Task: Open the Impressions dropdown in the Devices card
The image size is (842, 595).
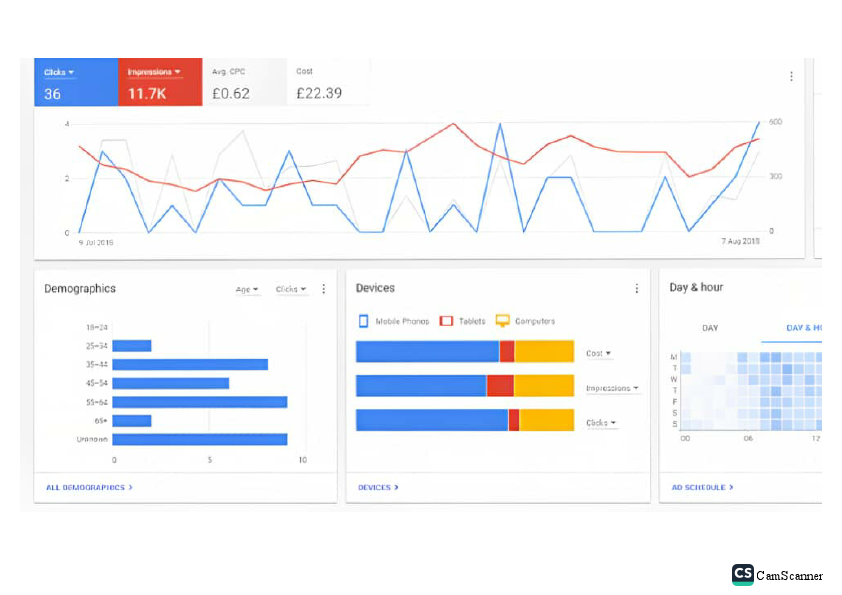Action: point(613,387)
